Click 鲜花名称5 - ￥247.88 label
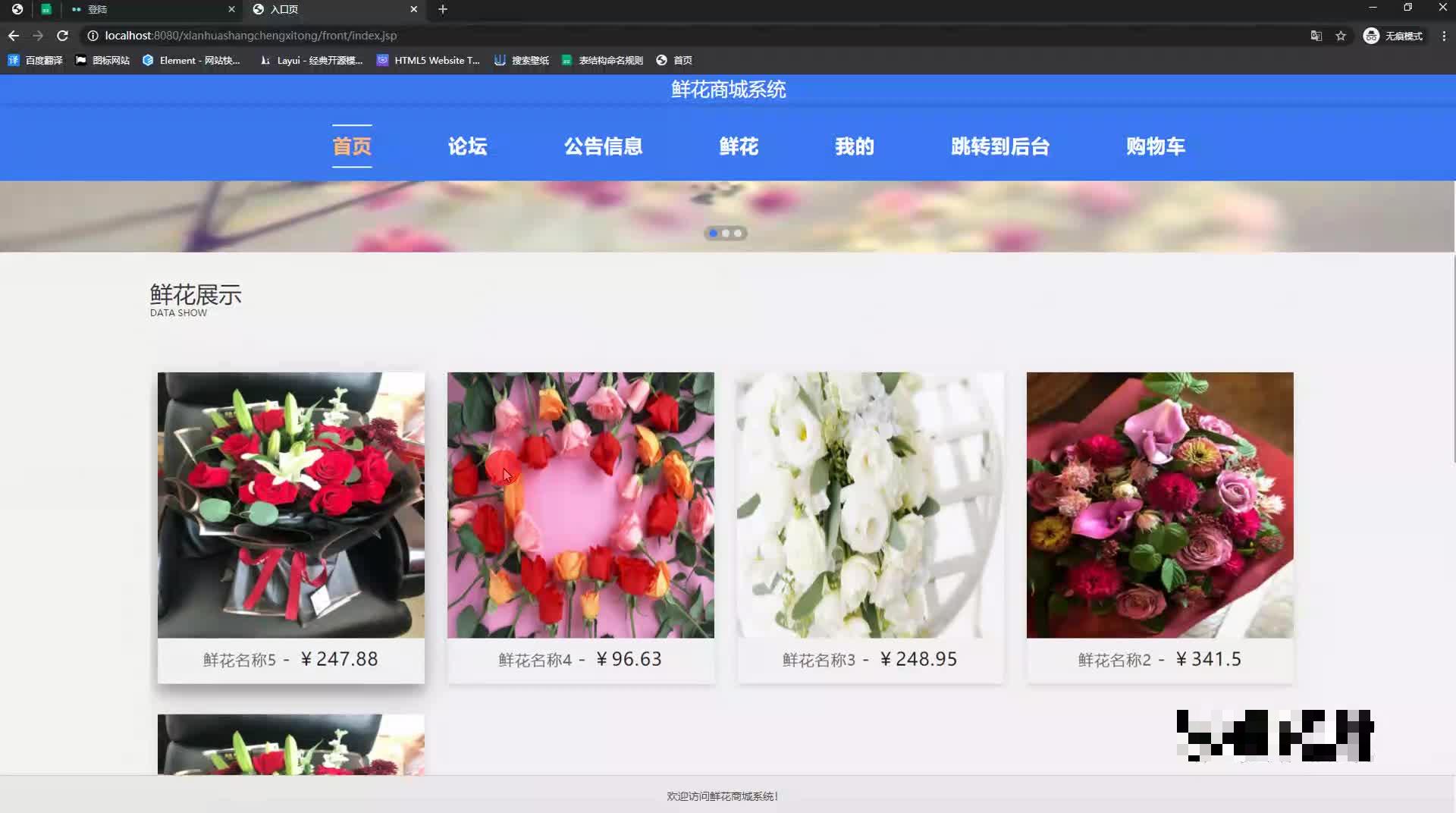Image resolution: width=1456 pixels, height=813 pixels. [290, 659]
